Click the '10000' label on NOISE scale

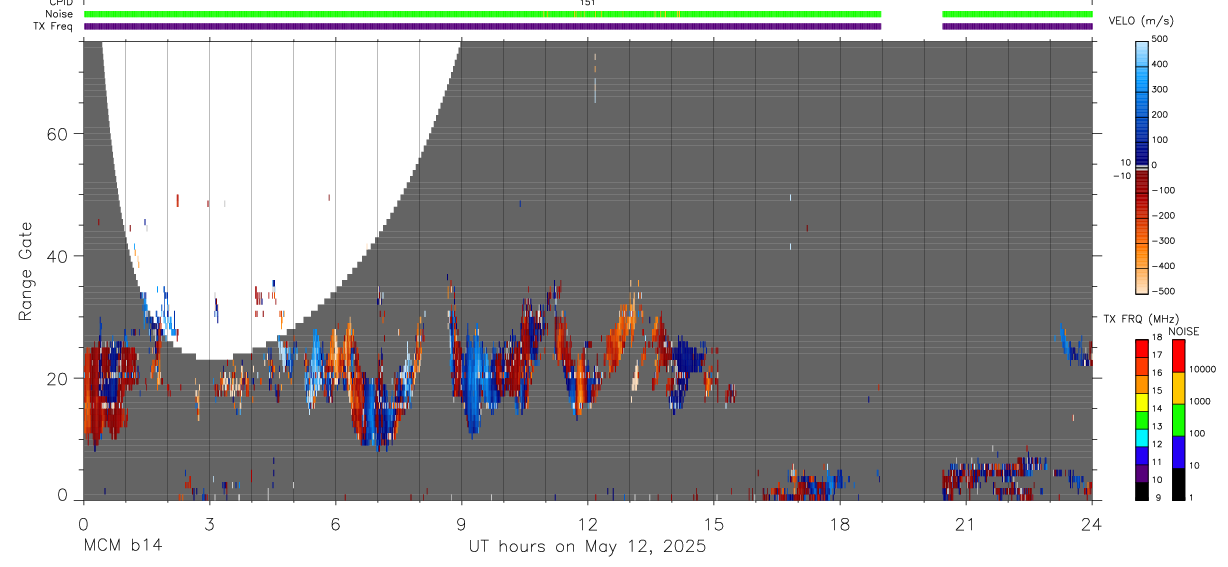coord(1201,369)
